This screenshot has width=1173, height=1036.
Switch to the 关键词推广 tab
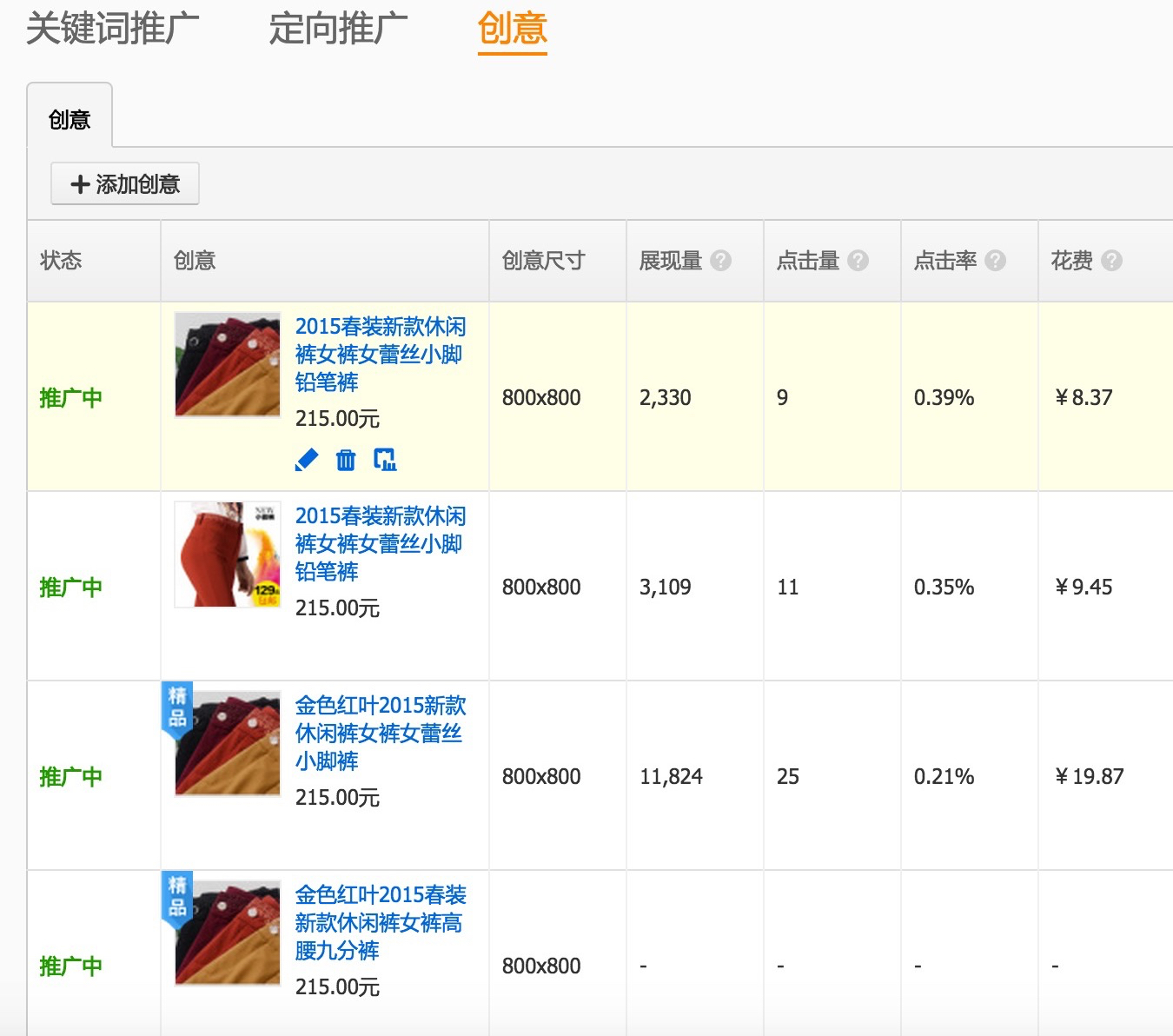[x=113, y=29]
